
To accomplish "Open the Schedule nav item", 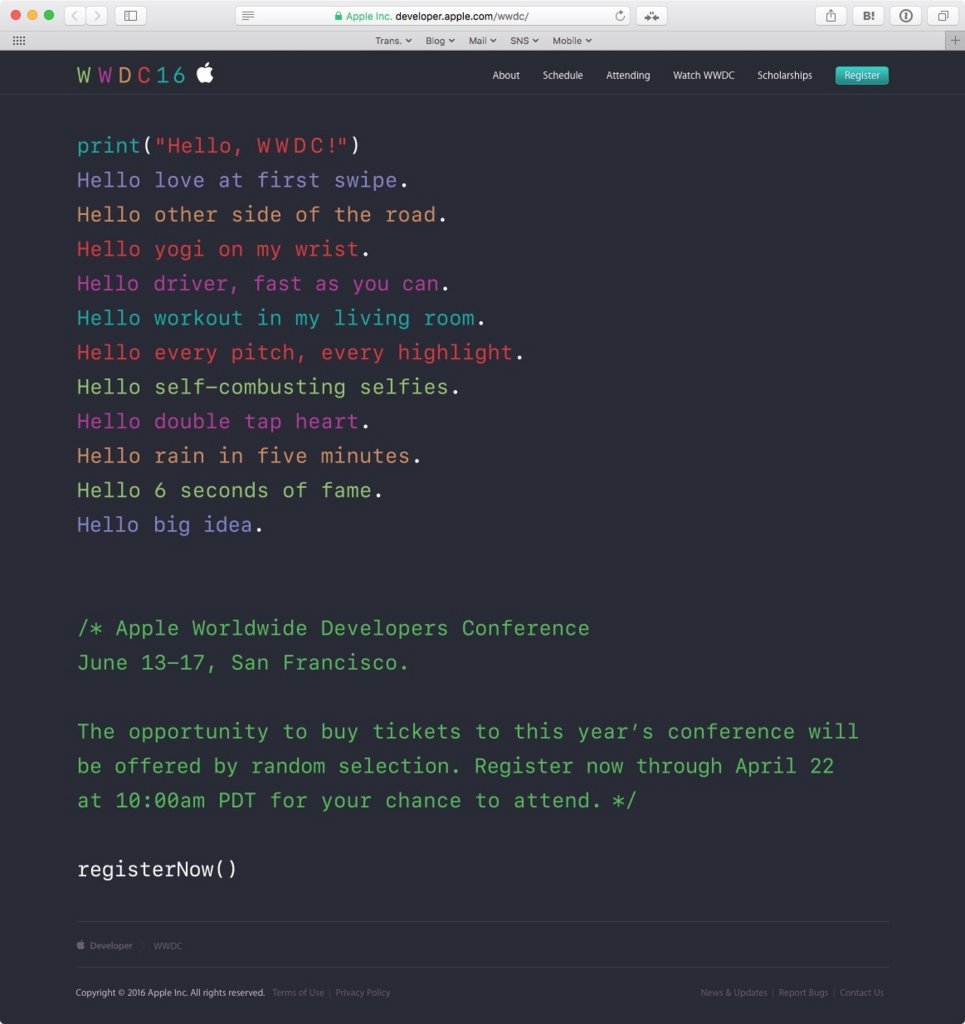I will point(563,75).
